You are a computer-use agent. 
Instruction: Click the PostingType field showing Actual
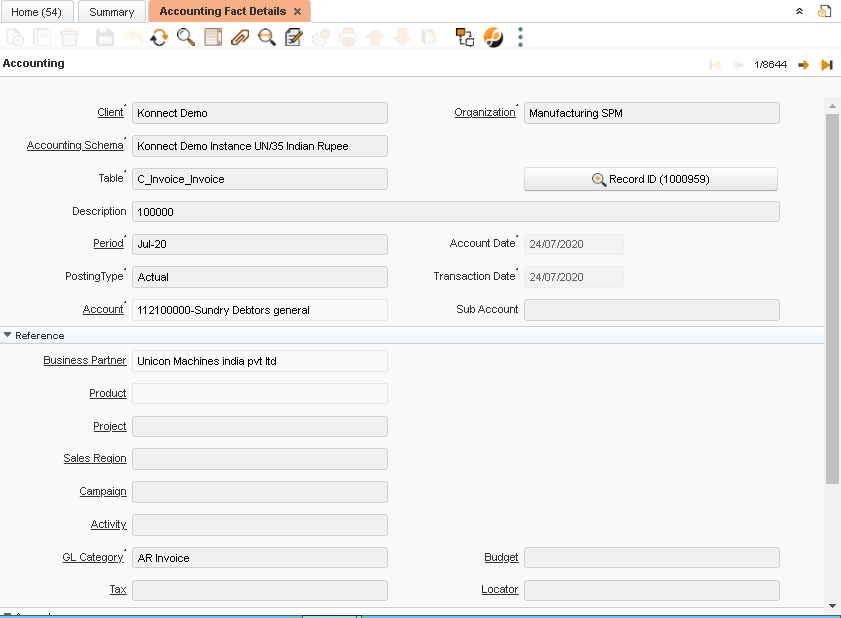pyautogui.click(x=260, y=277)
